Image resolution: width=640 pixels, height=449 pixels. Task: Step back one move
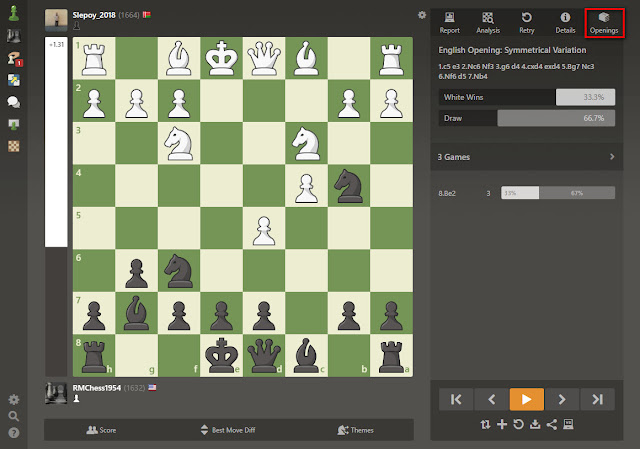pos(491,399)
